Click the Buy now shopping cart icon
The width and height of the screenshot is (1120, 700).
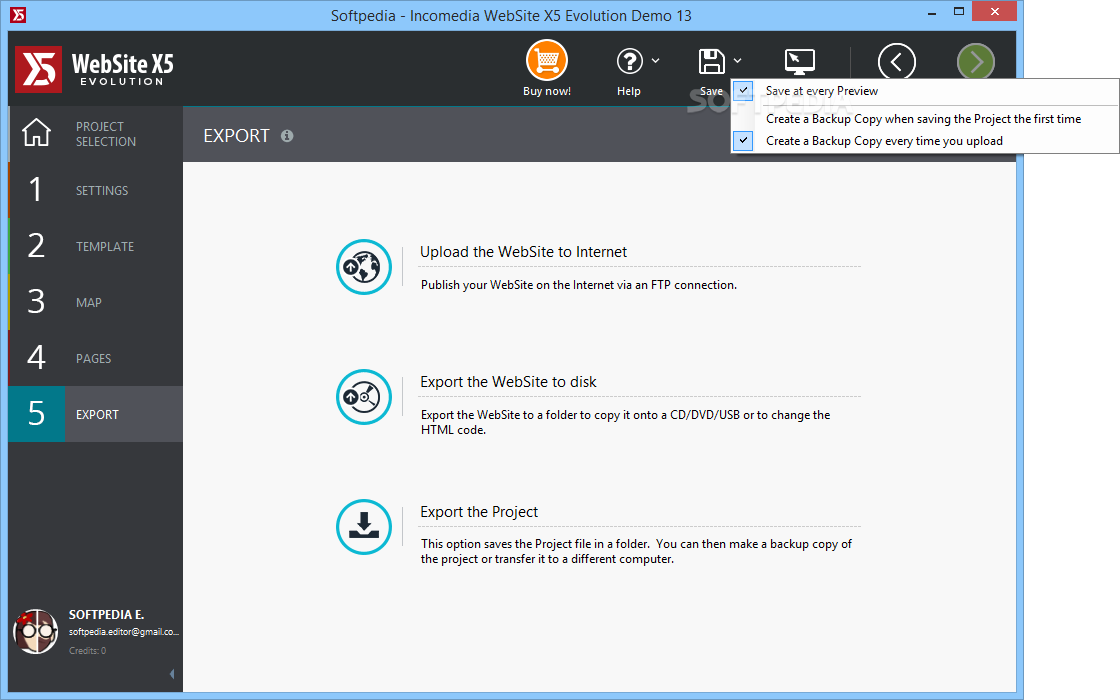(546, 61)
